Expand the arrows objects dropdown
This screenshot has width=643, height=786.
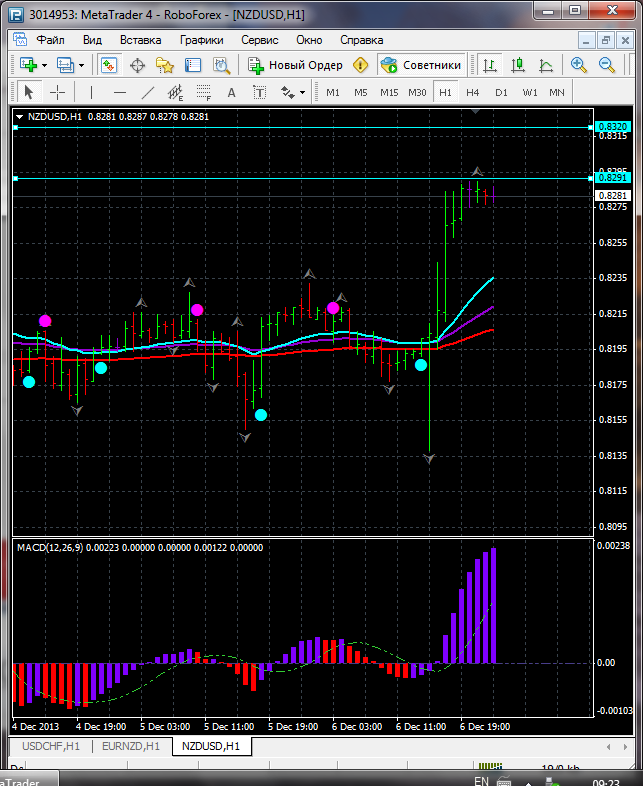[302, 92]
